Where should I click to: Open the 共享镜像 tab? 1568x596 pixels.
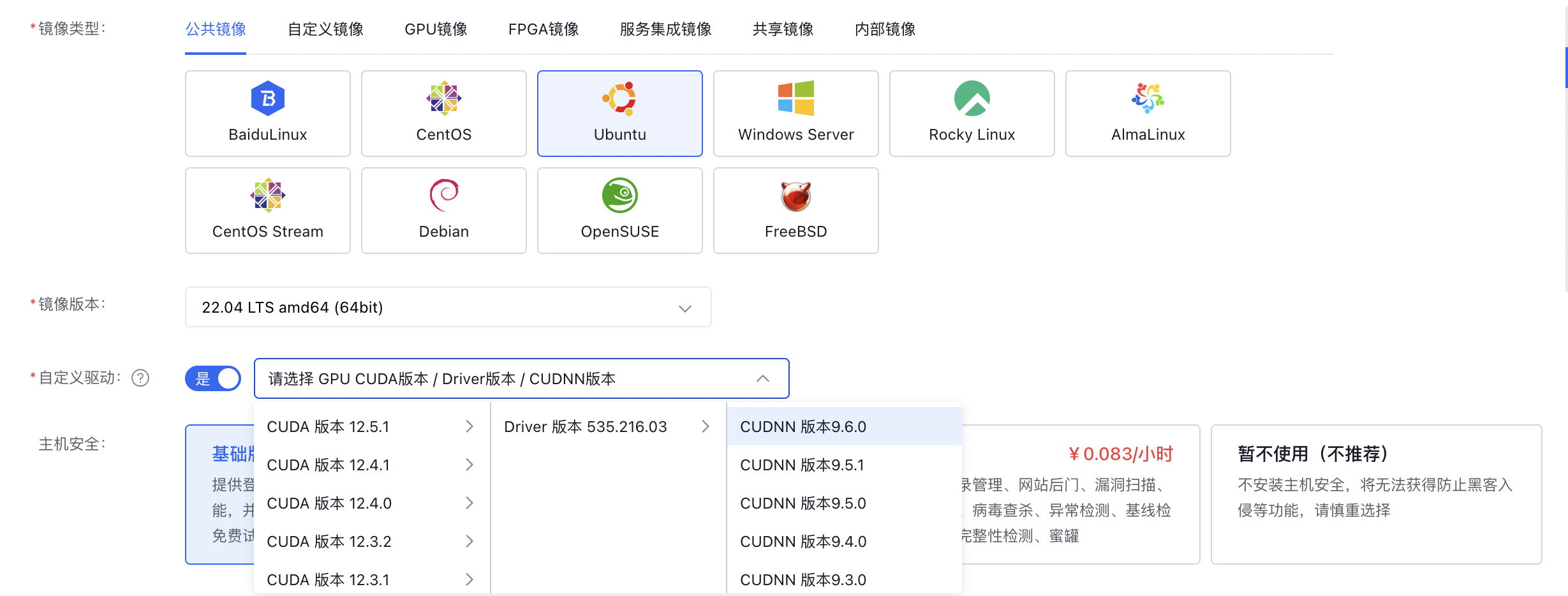click(783, 29)
